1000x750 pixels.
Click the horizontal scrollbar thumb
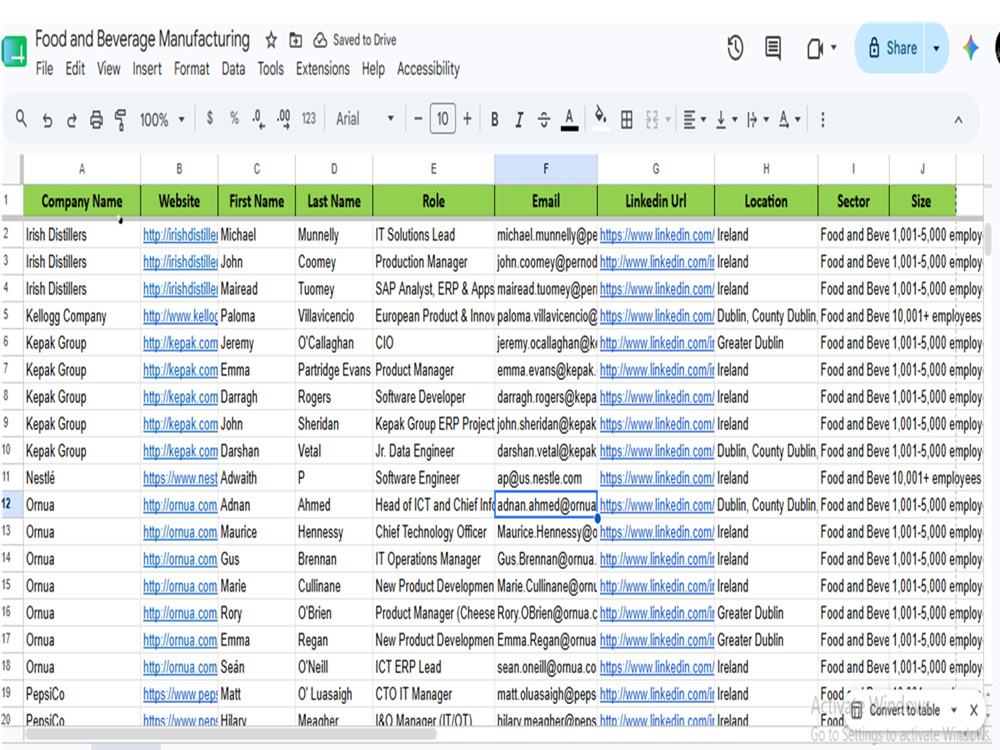pyautogui.click(x=230, y=733)
